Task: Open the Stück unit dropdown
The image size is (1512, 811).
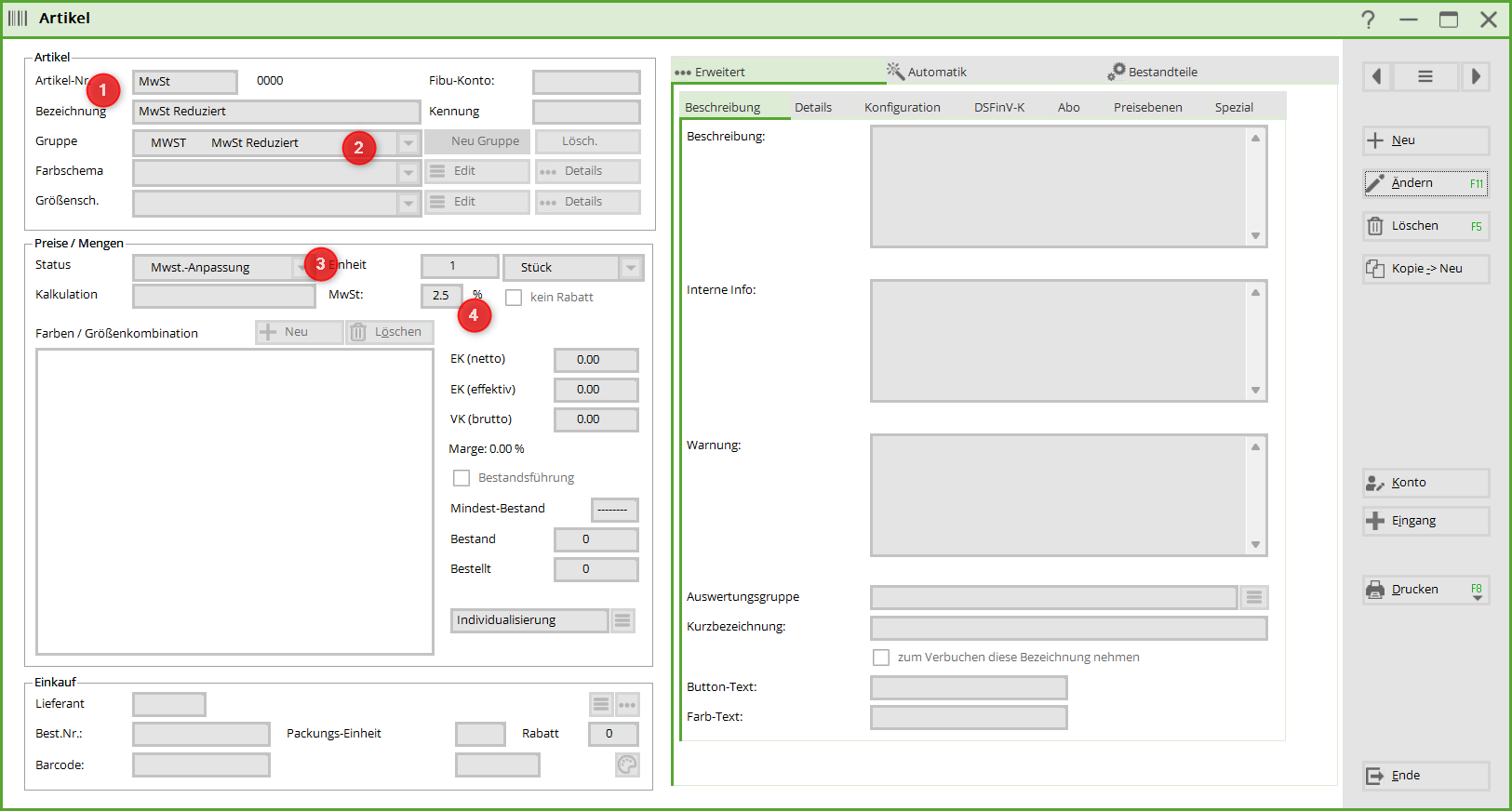Action: coord(631,268)
